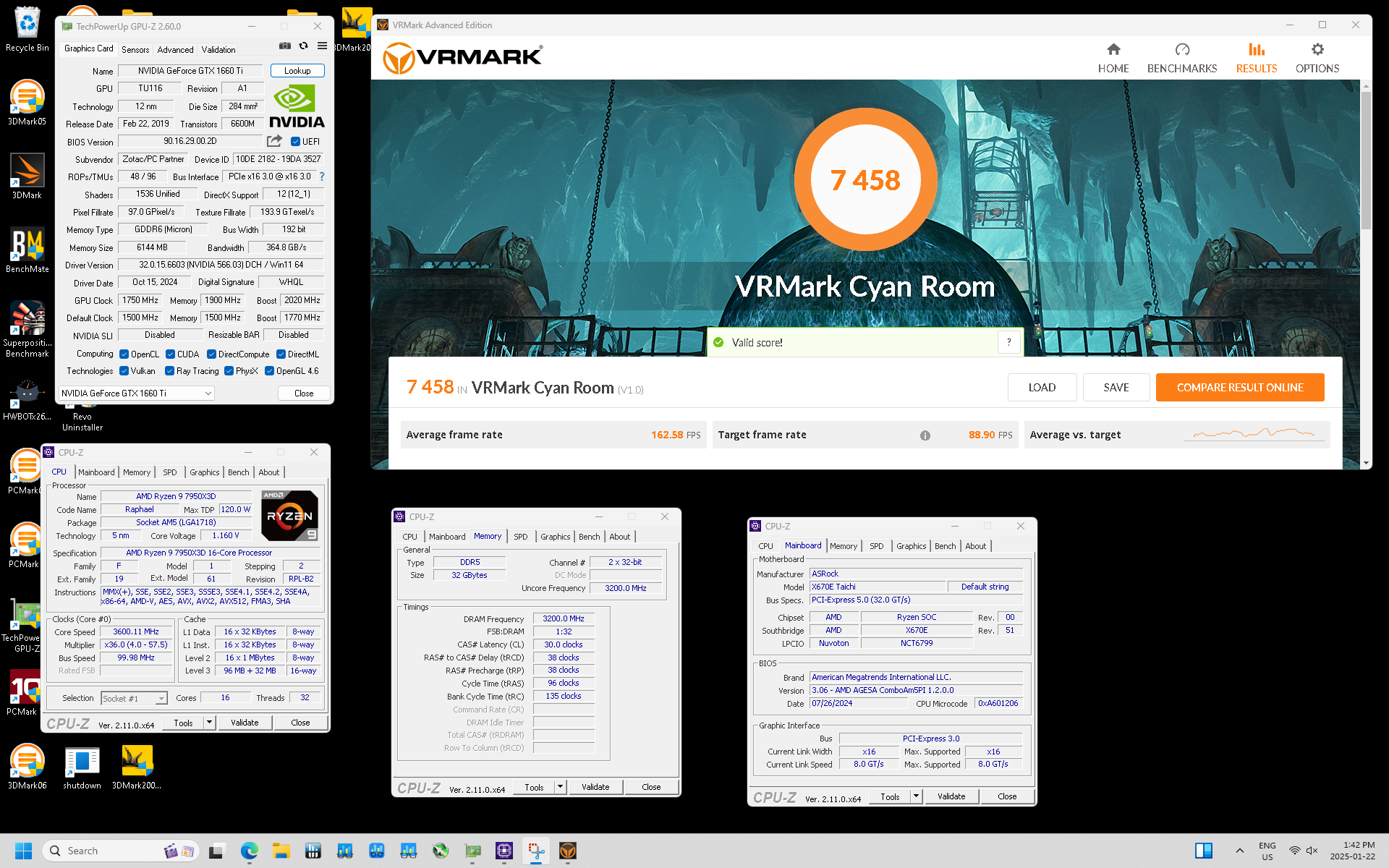The height and width of the screenshot is (868, 1389).
Task: Switch to Snipping Tool in the taskbar
Action: pos(536,851)
